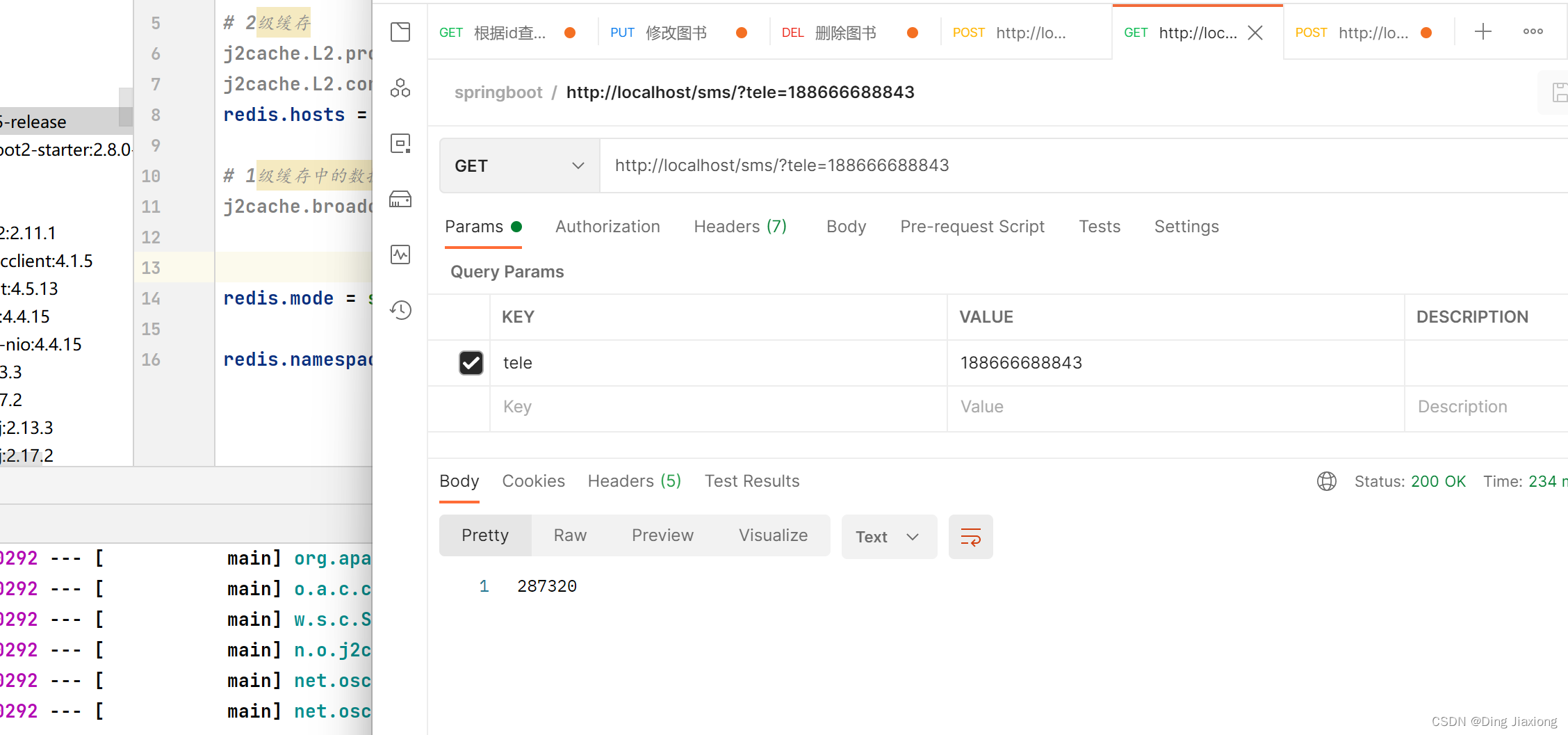Viewport: 1568px width, 735px height.
Task: Click the w.s.c.S console log entry
Action: click(x=332, y=620)
